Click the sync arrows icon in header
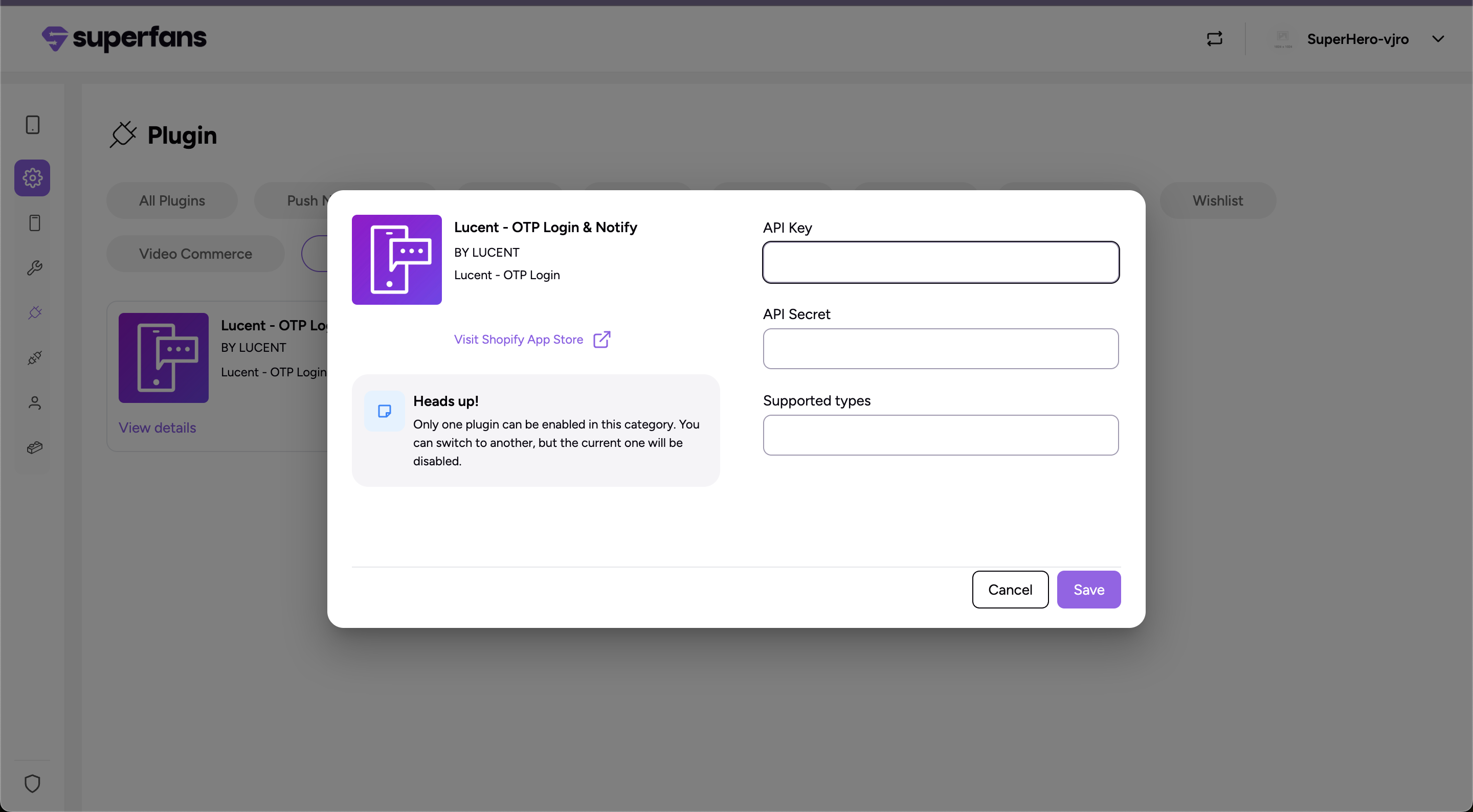Viewport: 1473px width, 812px height. point(1214,39)
